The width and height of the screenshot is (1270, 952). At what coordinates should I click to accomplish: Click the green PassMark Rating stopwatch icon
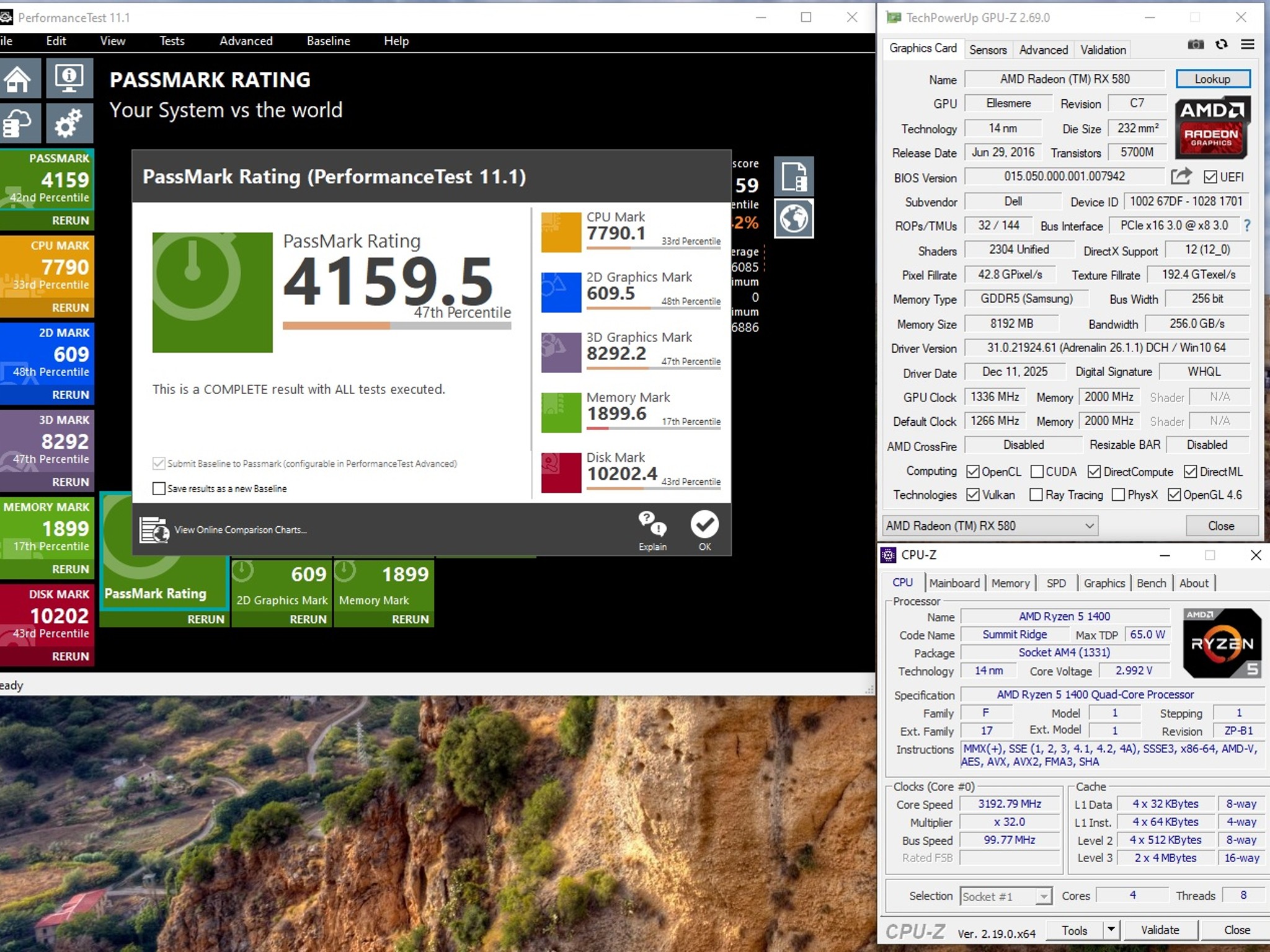point(213,293)
